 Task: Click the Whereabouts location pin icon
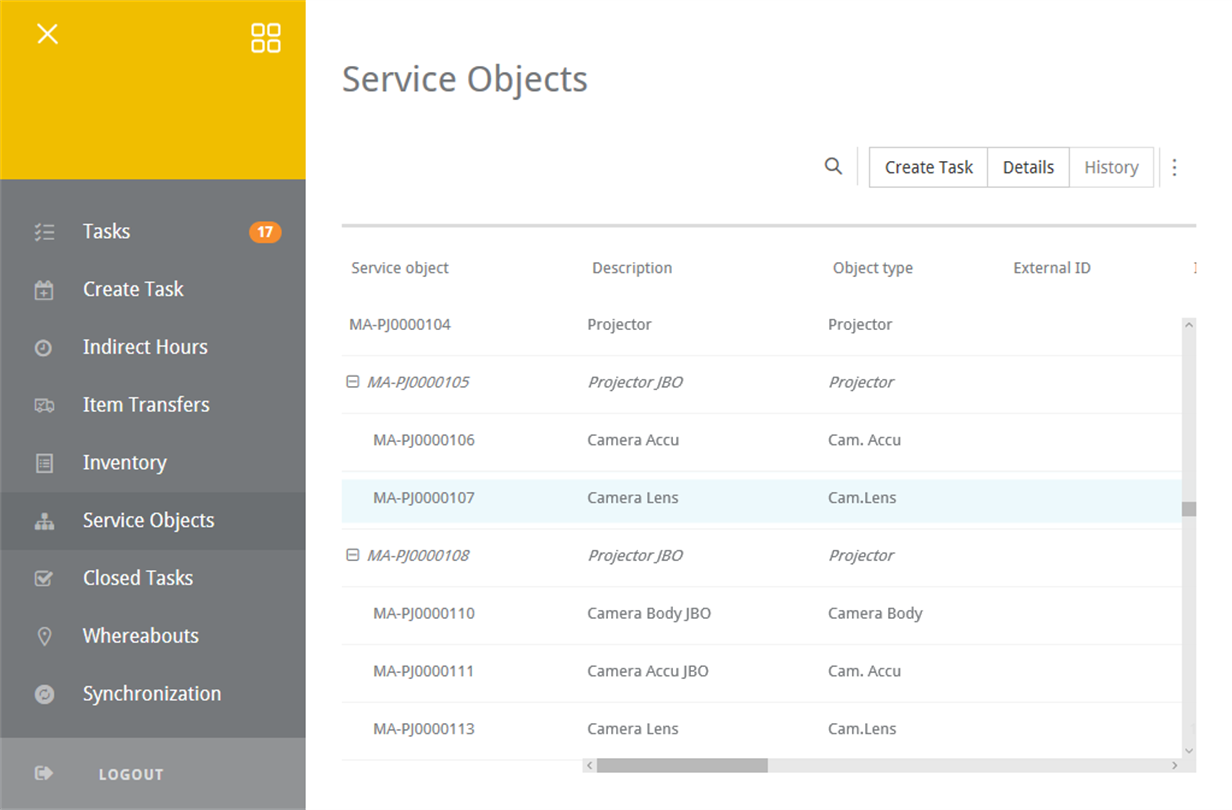click(x=44, y=636)
